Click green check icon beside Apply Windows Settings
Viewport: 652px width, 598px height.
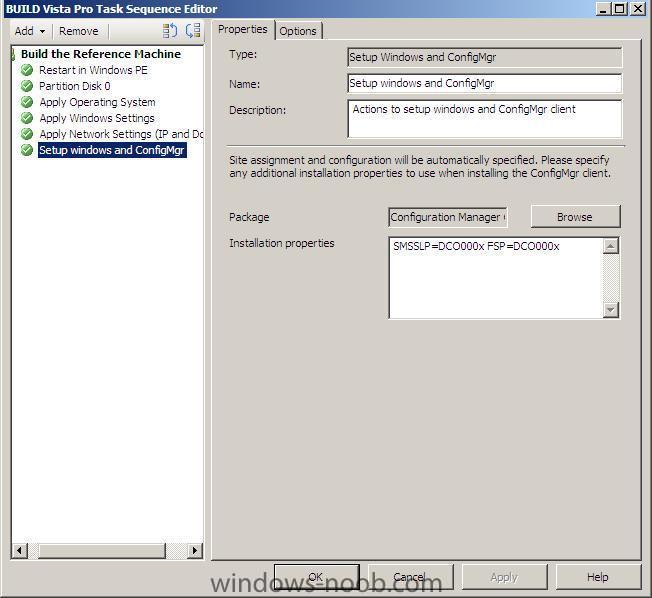[27, 118]
